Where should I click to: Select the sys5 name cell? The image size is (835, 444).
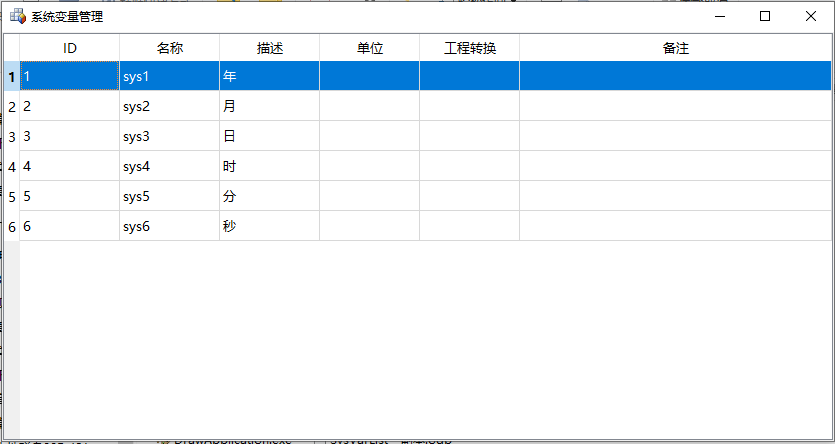tap(170, 196)
